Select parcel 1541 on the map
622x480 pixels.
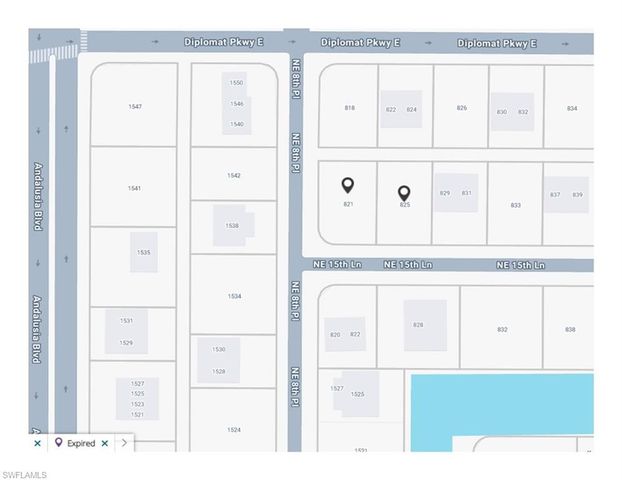pos(134,188)
